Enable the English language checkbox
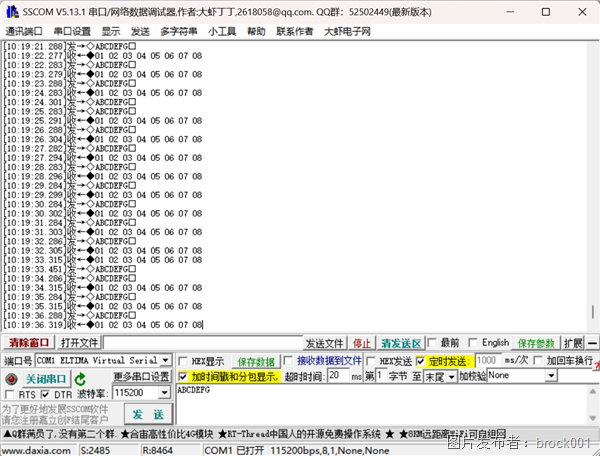This screenshot has width=600, height=456. point(473,343)
